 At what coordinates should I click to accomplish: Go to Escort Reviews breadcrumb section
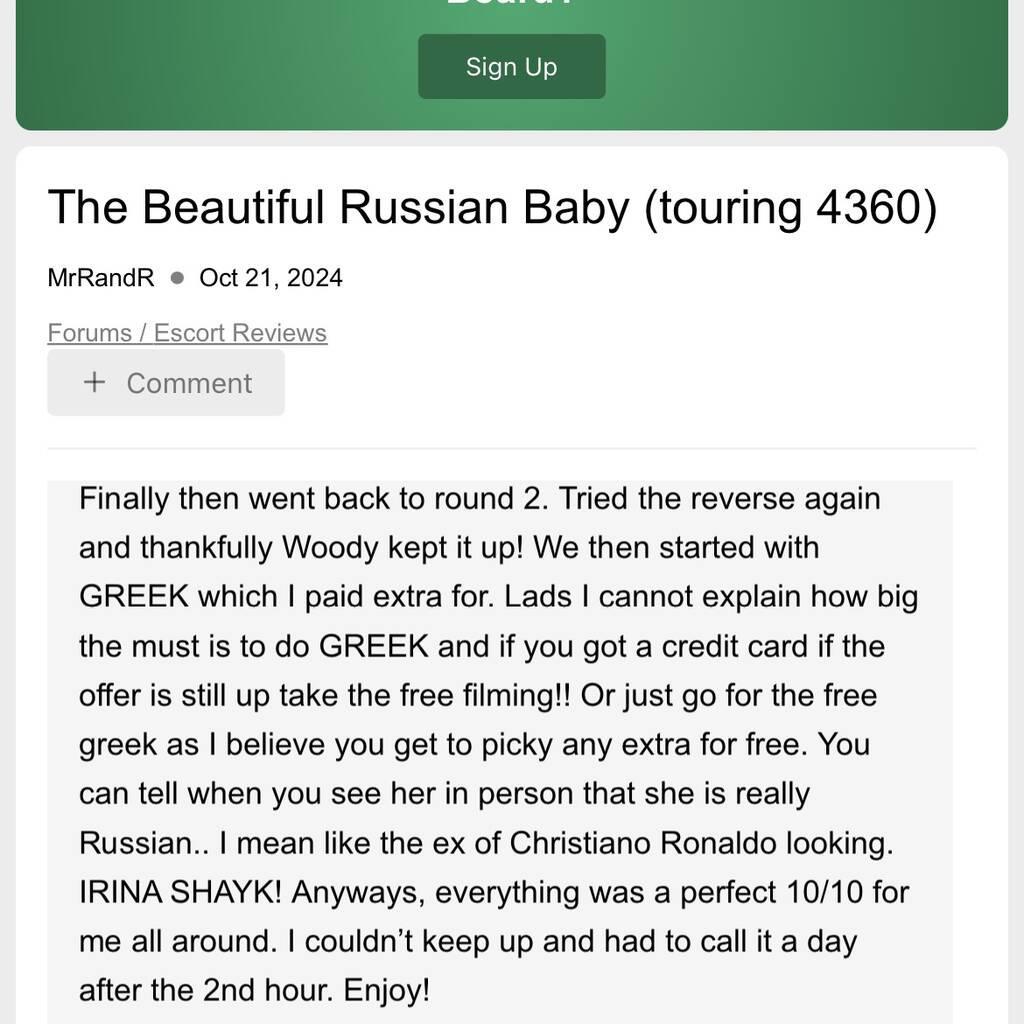[x=240, y=333]
